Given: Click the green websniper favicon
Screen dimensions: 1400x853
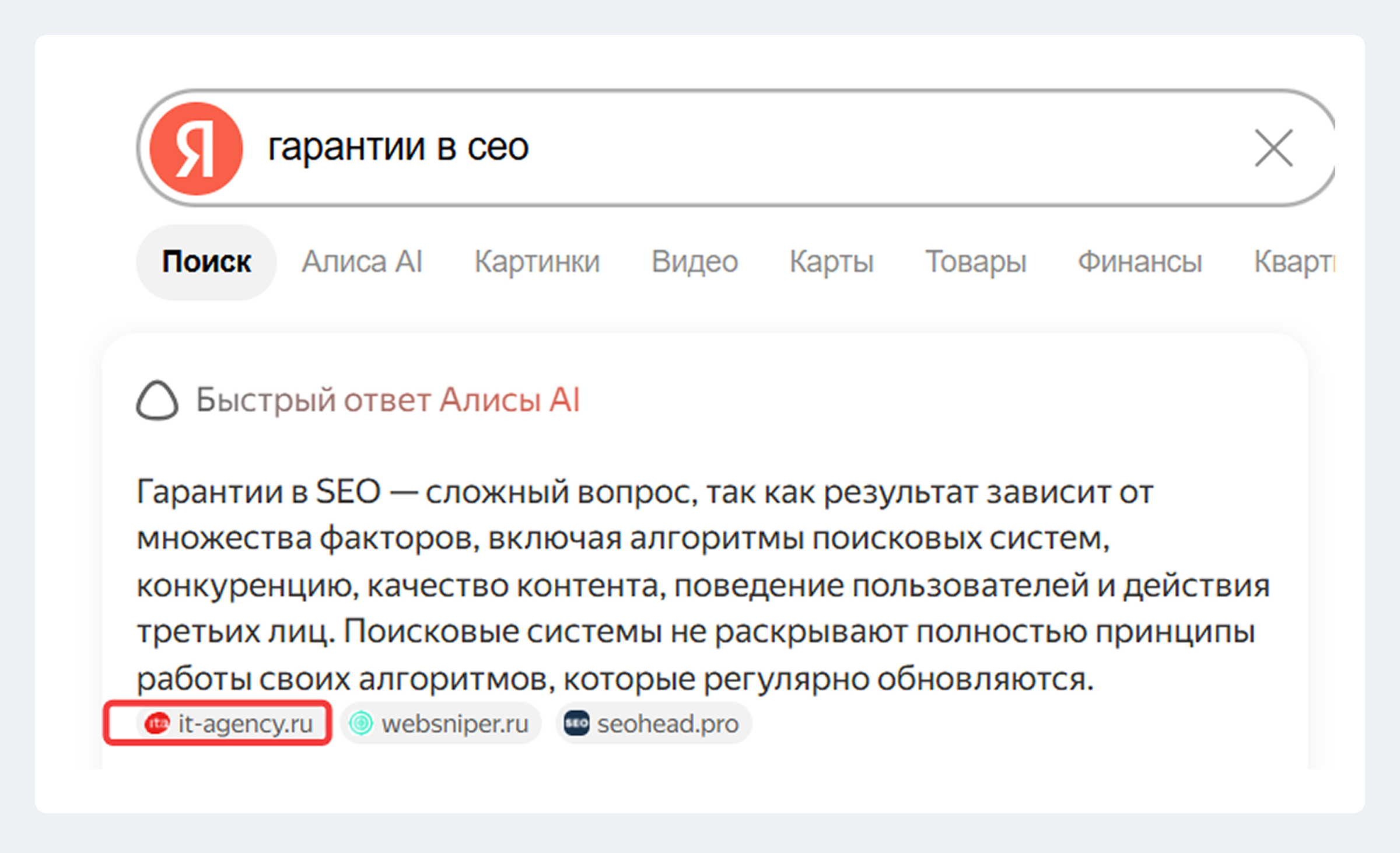Looking at the screenshot, I should click(x=360, y=723).
